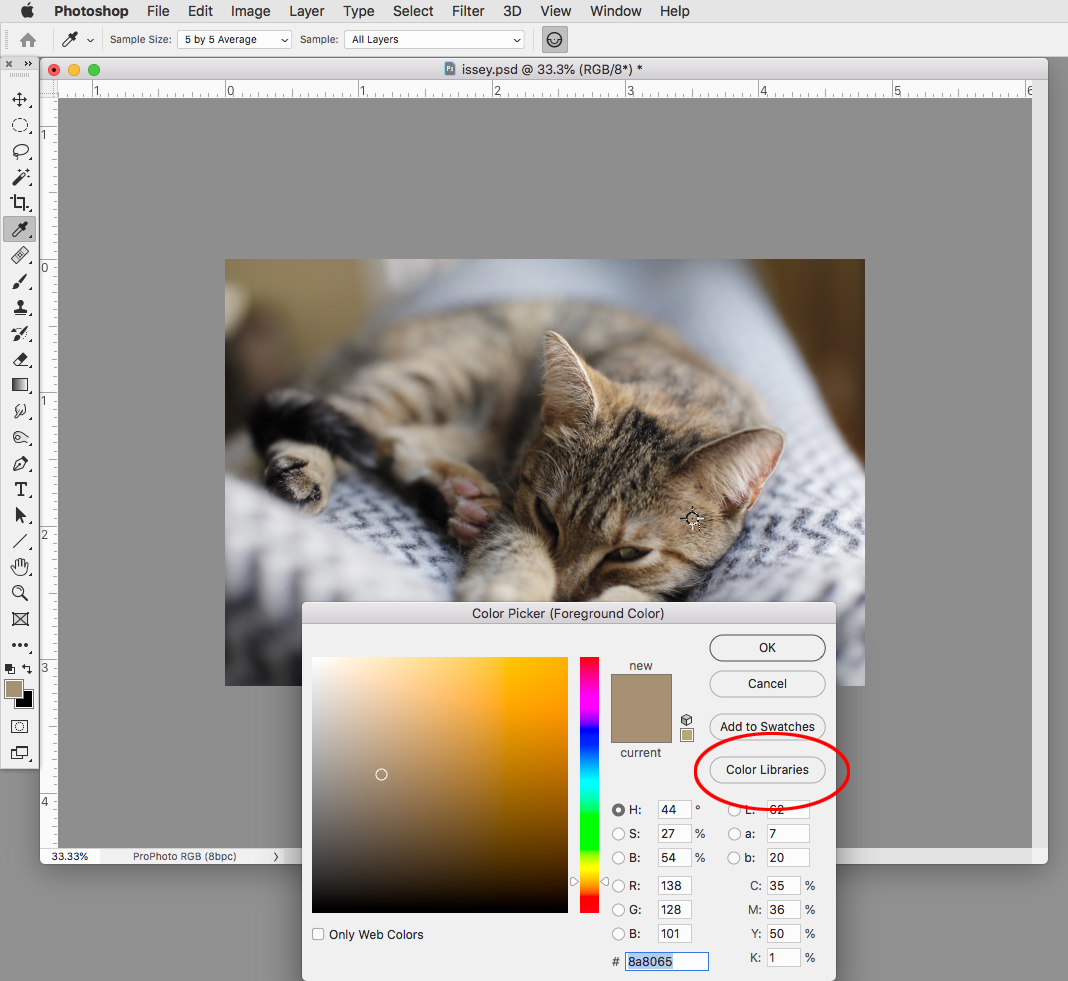Select the Move tool
Screen dimensions: 1068x981
[20, 99]
